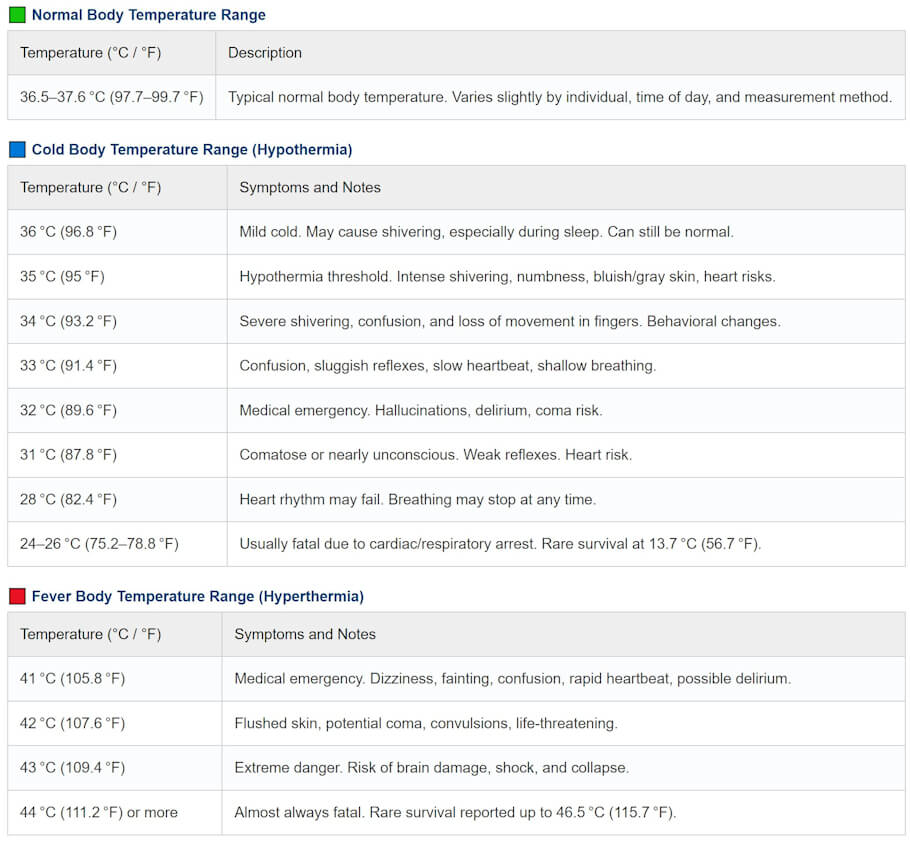
Task: Click the 36.5–37.6 °C temperature cell
Action: tap(111, 98)
